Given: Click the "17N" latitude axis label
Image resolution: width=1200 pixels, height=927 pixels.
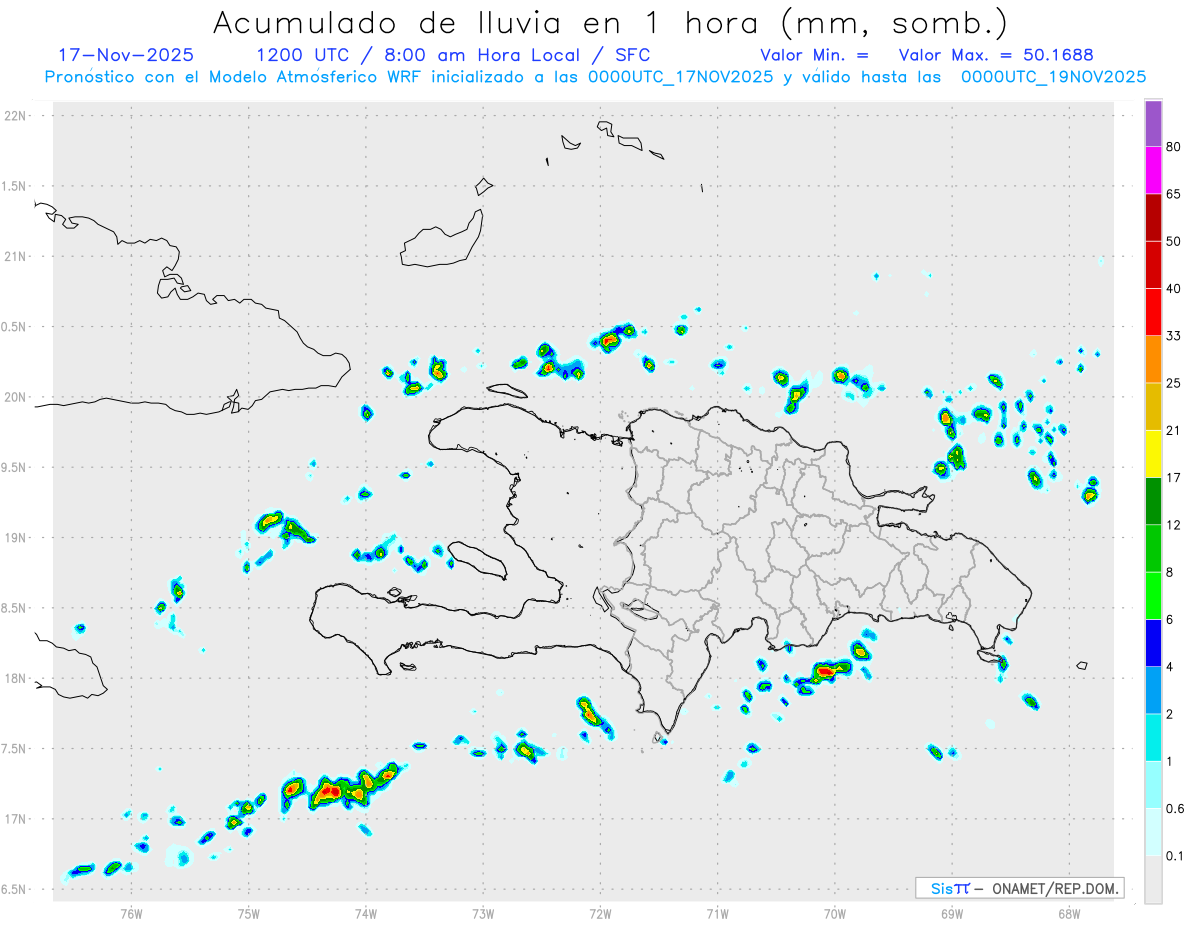Looking at the screenshot, I should point(17,819).
